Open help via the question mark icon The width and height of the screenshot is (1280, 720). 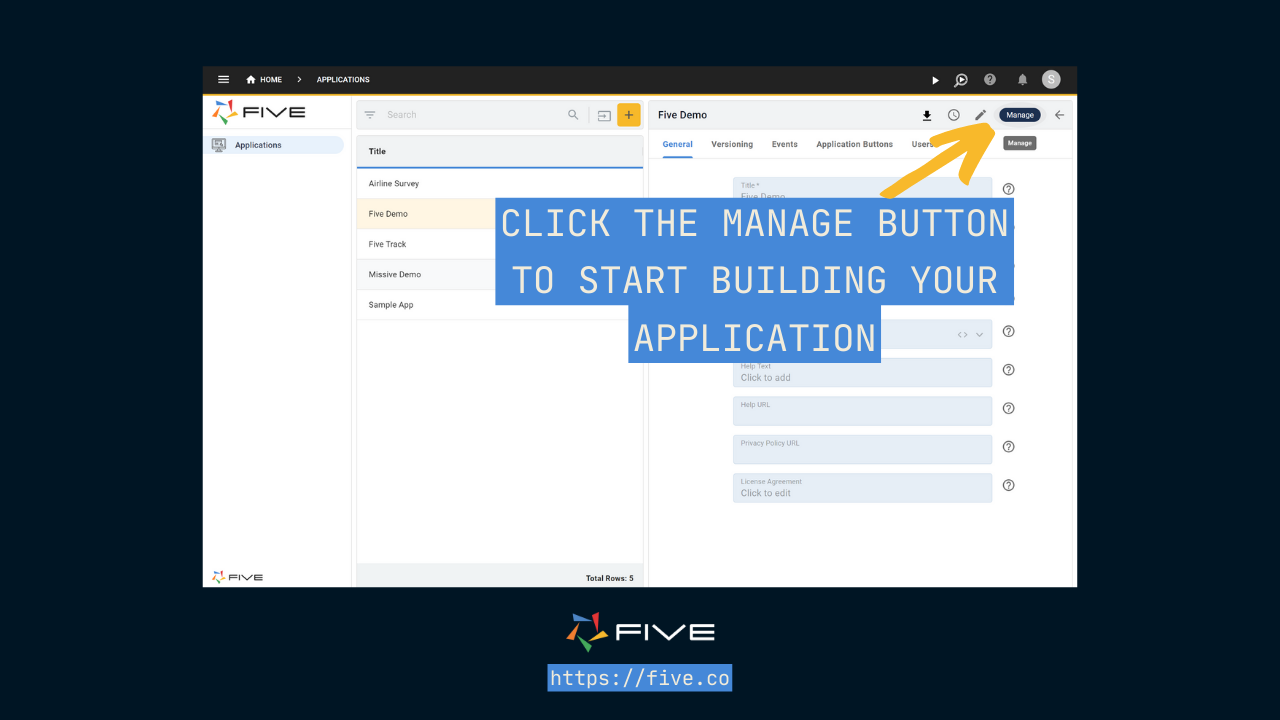pos(989,80)
